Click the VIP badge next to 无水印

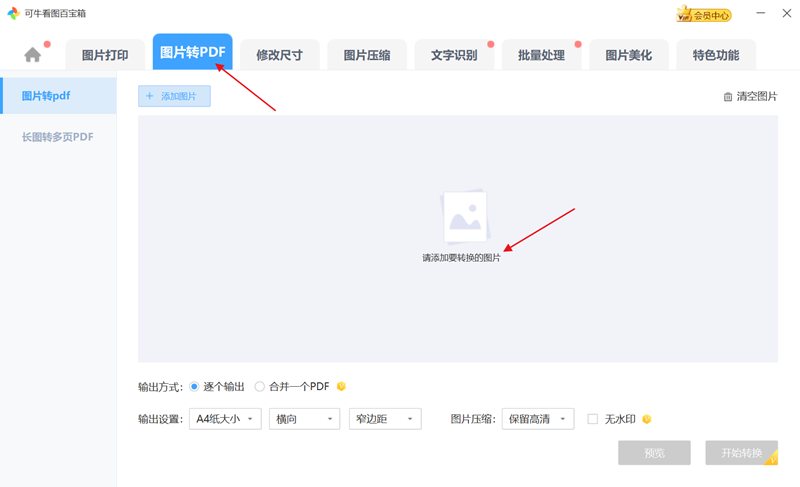(646, 419)
